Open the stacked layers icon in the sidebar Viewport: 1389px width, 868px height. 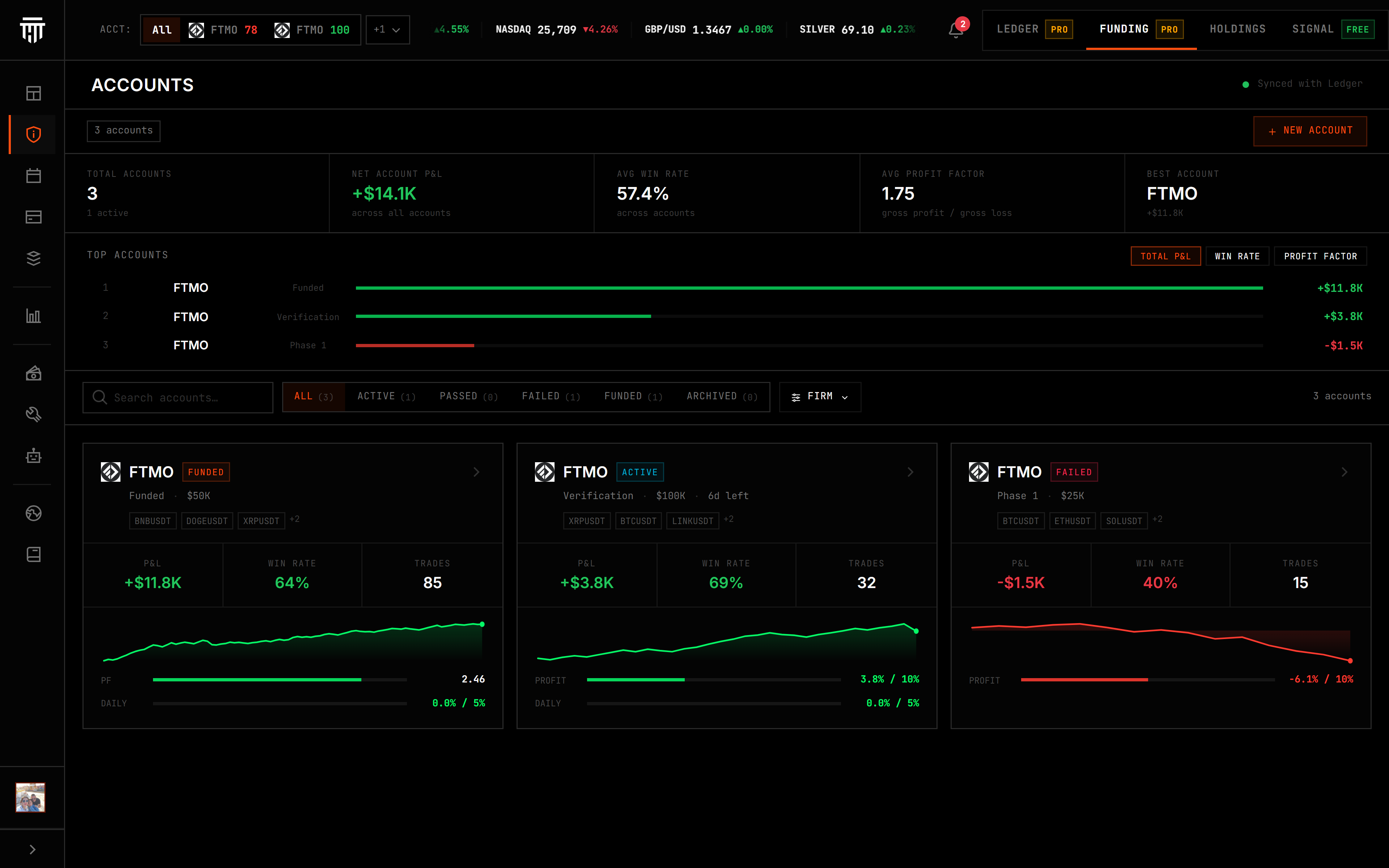click(x=34, y=258)
